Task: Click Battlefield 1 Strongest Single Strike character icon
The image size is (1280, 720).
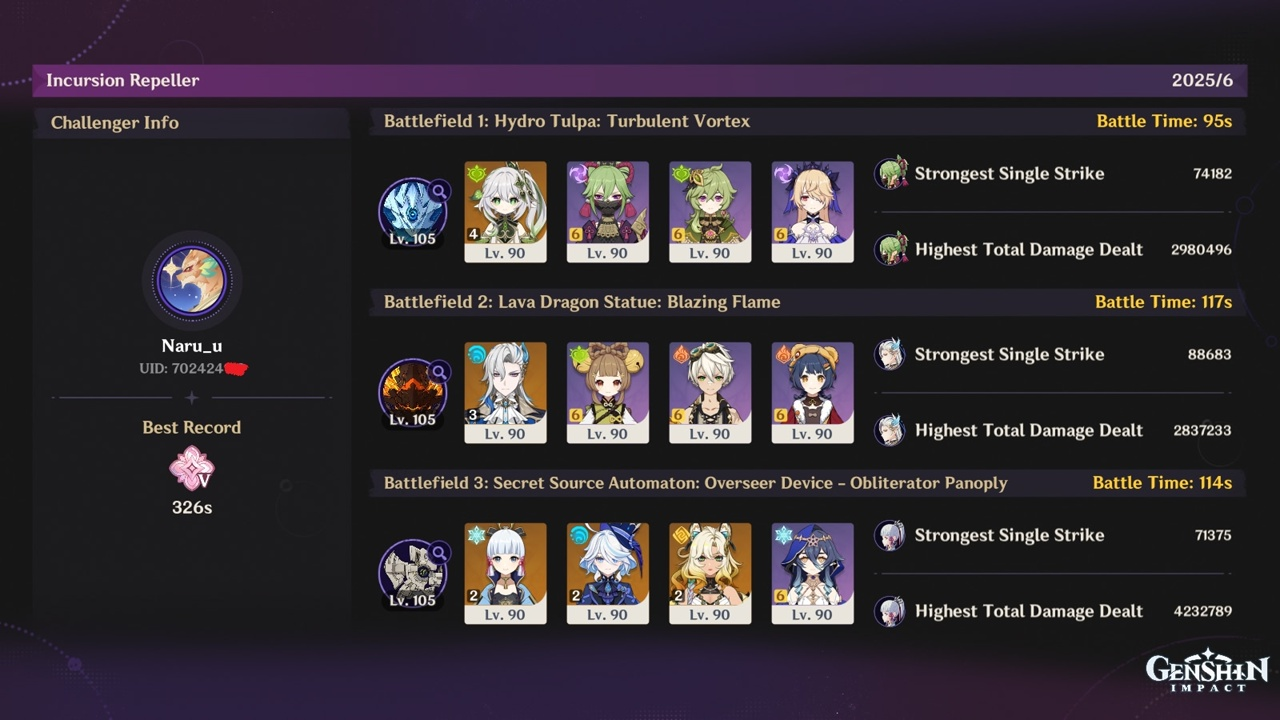Action: coord(890,173)
